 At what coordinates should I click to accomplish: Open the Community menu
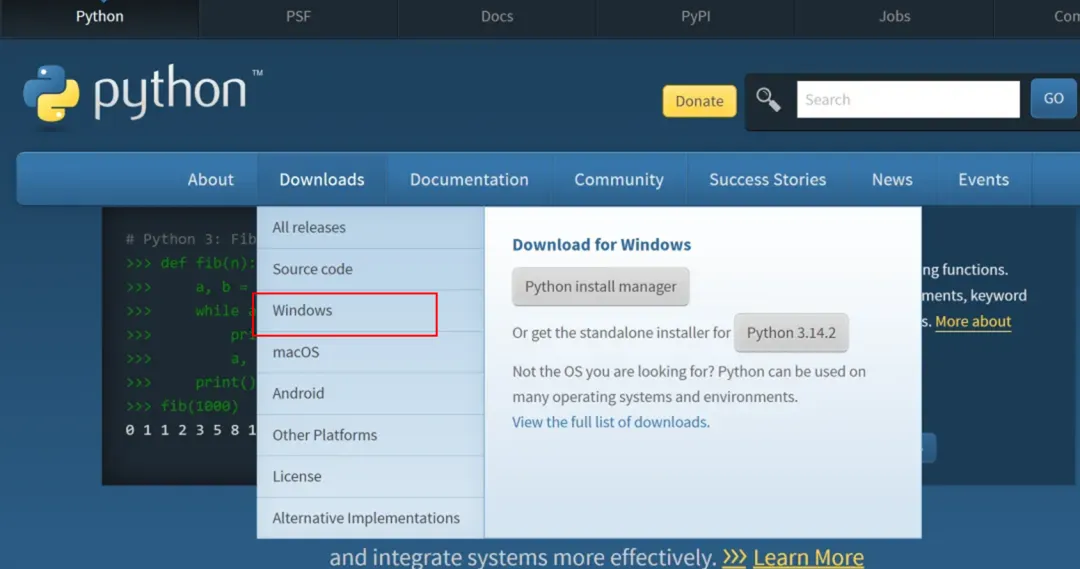(619, 179)
